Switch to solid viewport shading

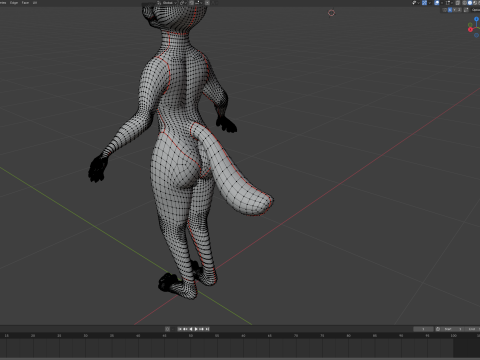click(x=470, y=3)
